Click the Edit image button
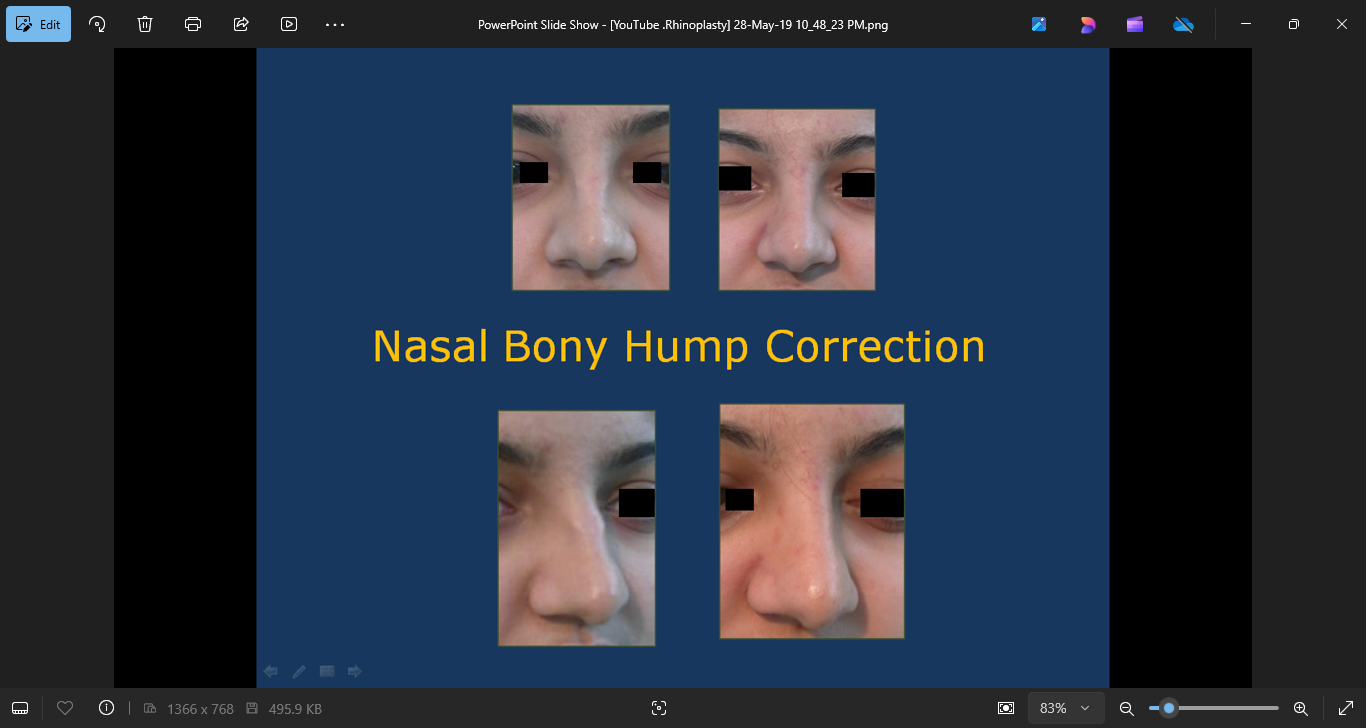Viewport: 1366px width, 728px height. 39,24
